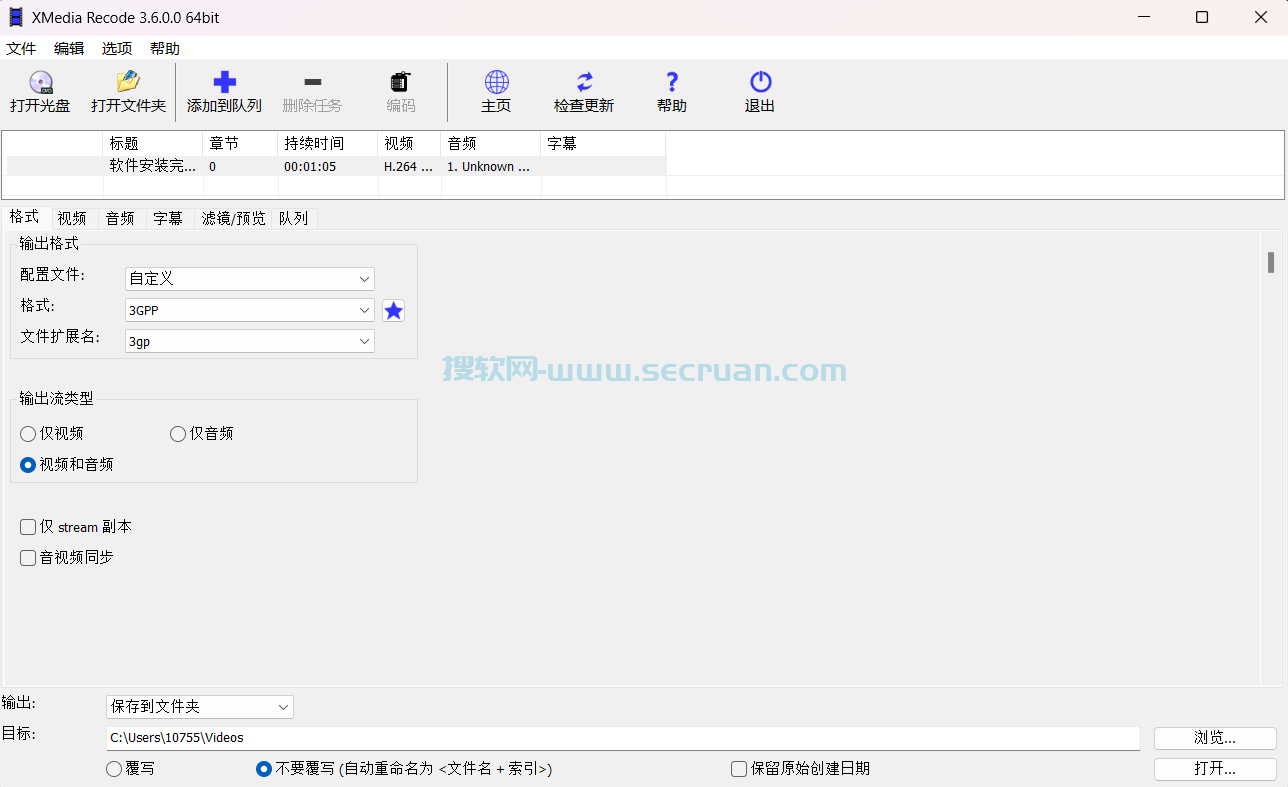
Task: Click the Open Folder (打开文件夹) toolbar icon
Action: [128, 82]
